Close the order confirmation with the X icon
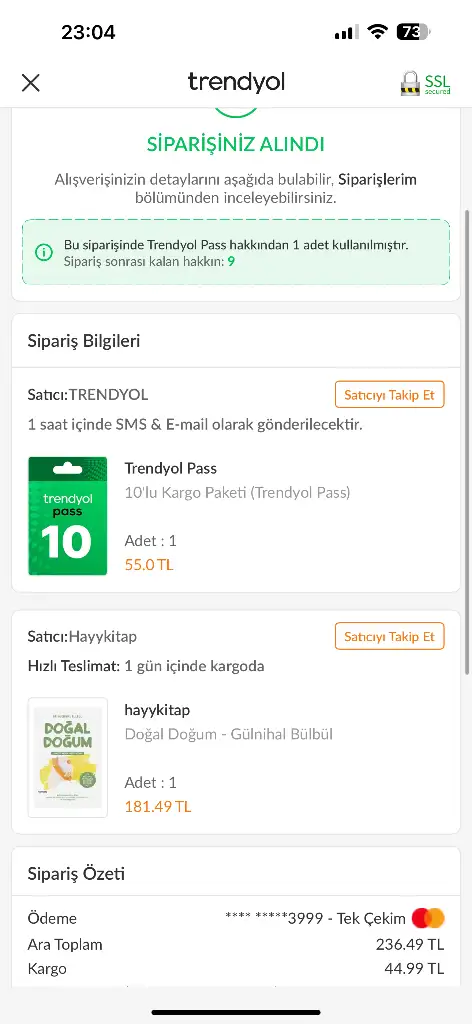 click(31, 83)
